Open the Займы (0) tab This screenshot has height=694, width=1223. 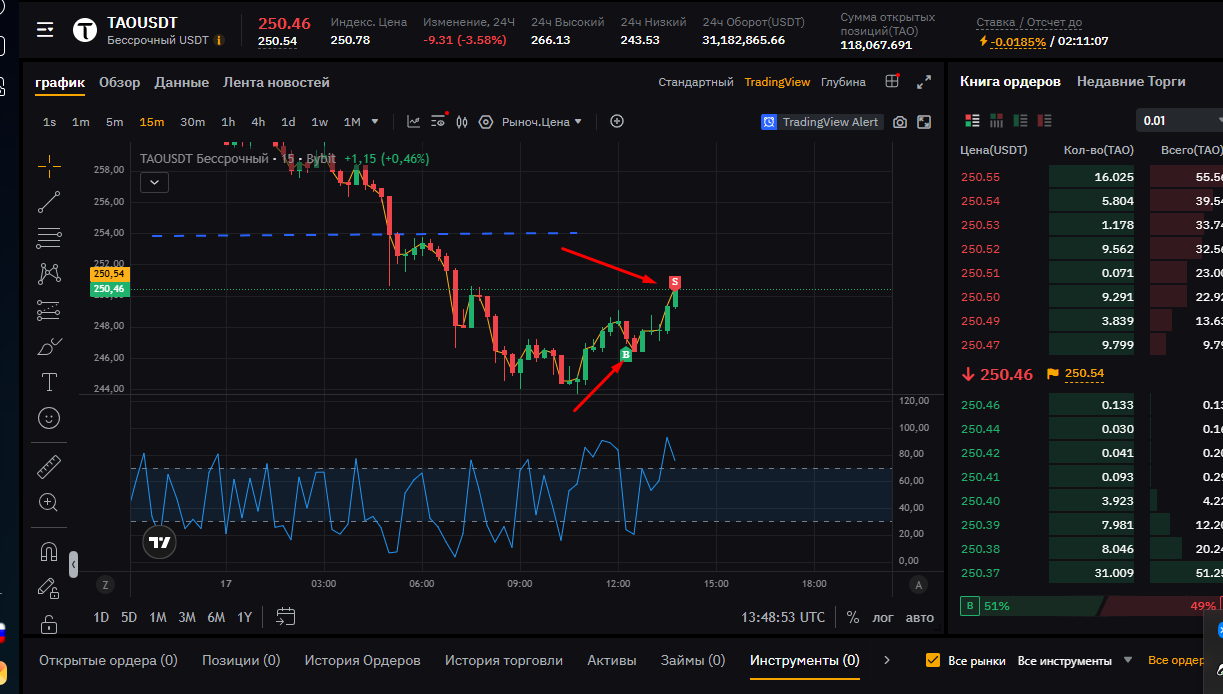(693, 661)
